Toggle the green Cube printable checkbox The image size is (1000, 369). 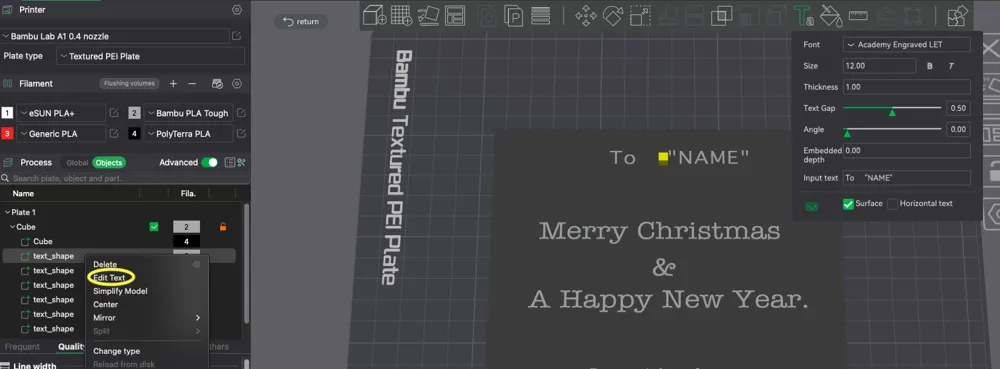(x=154, y=226)
